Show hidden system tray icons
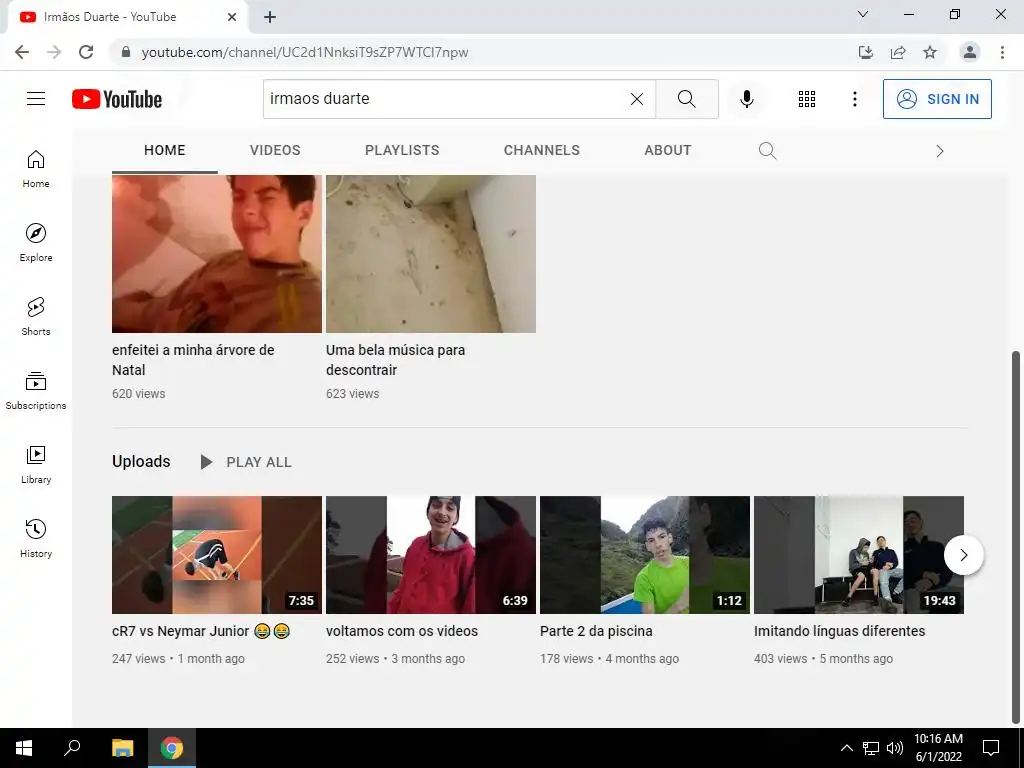Screen dimensions: 1024x768 coord(846,748)
